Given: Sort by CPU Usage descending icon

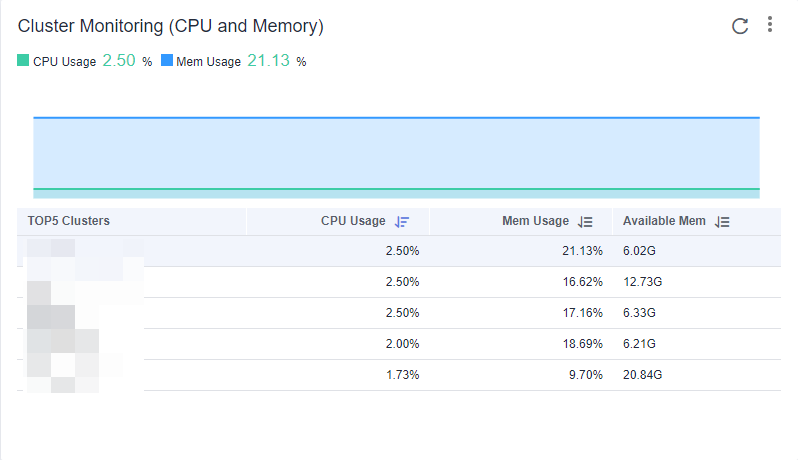Looking at the screenshot, I should 402,222.
